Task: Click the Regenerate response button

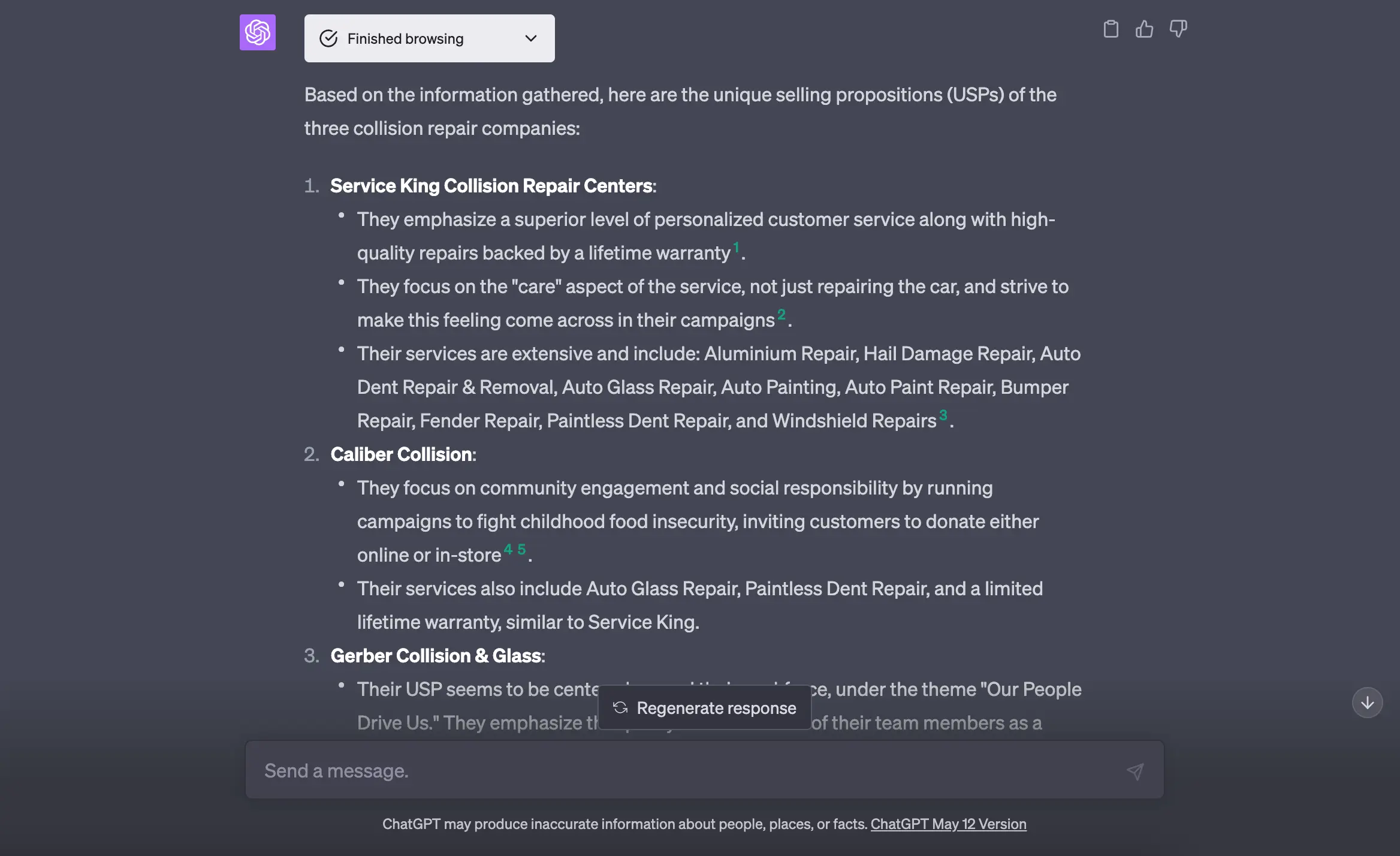Action: coord(705,708)
